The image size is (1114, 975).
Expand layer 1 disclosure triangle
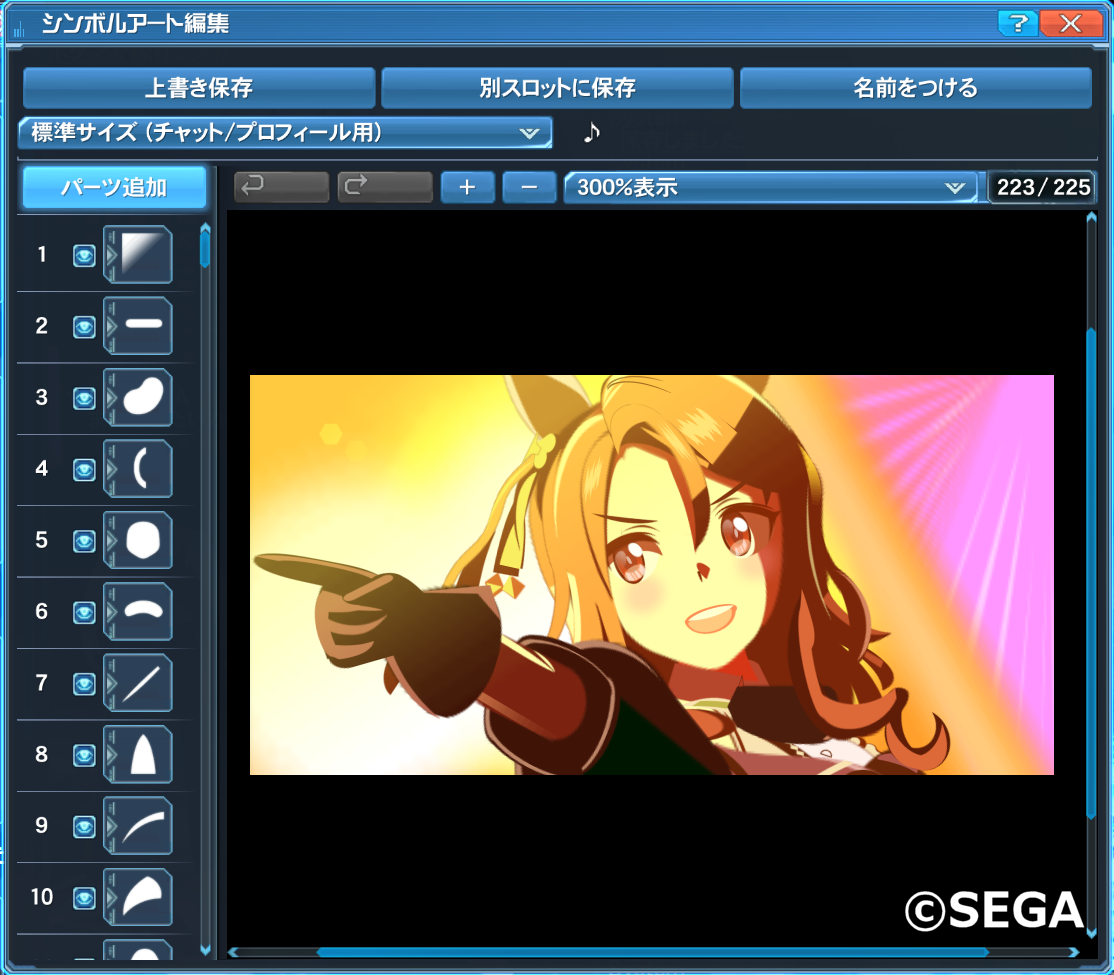pyautogui.click(x=111, y=254)
